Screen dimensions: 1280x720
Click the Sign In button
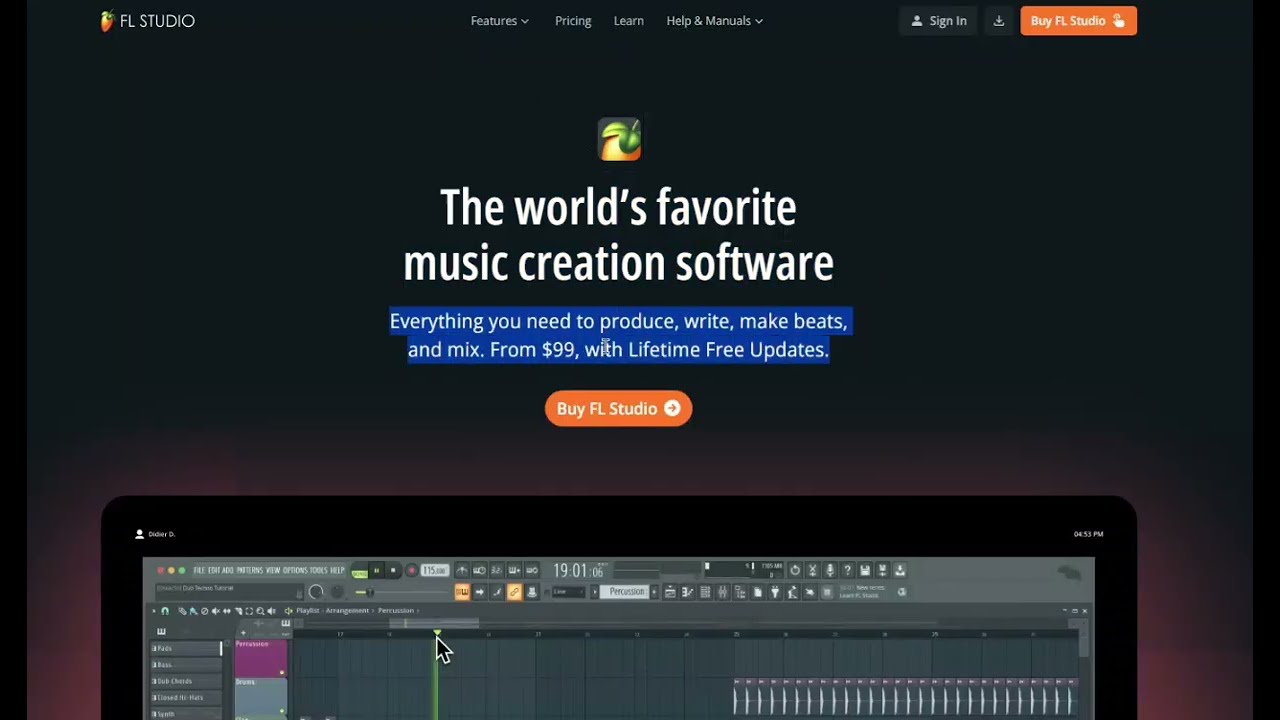tap(938, 21)
